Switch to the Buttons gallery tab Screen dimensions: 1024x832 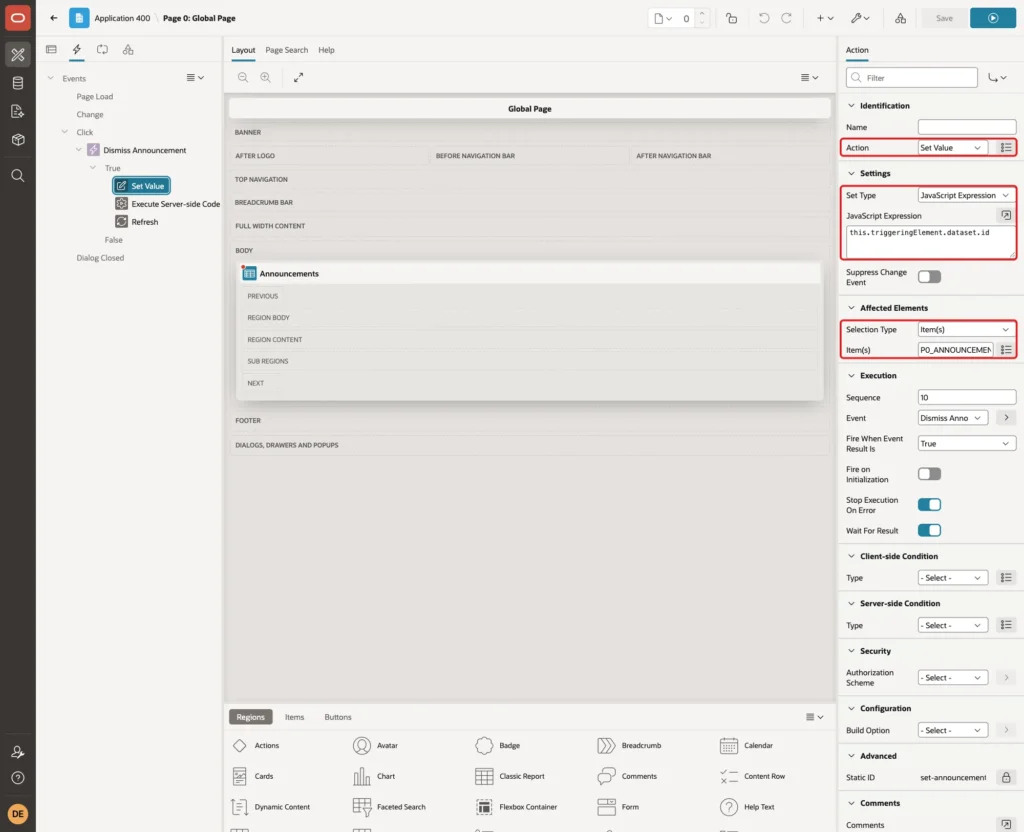pos(338,717)
